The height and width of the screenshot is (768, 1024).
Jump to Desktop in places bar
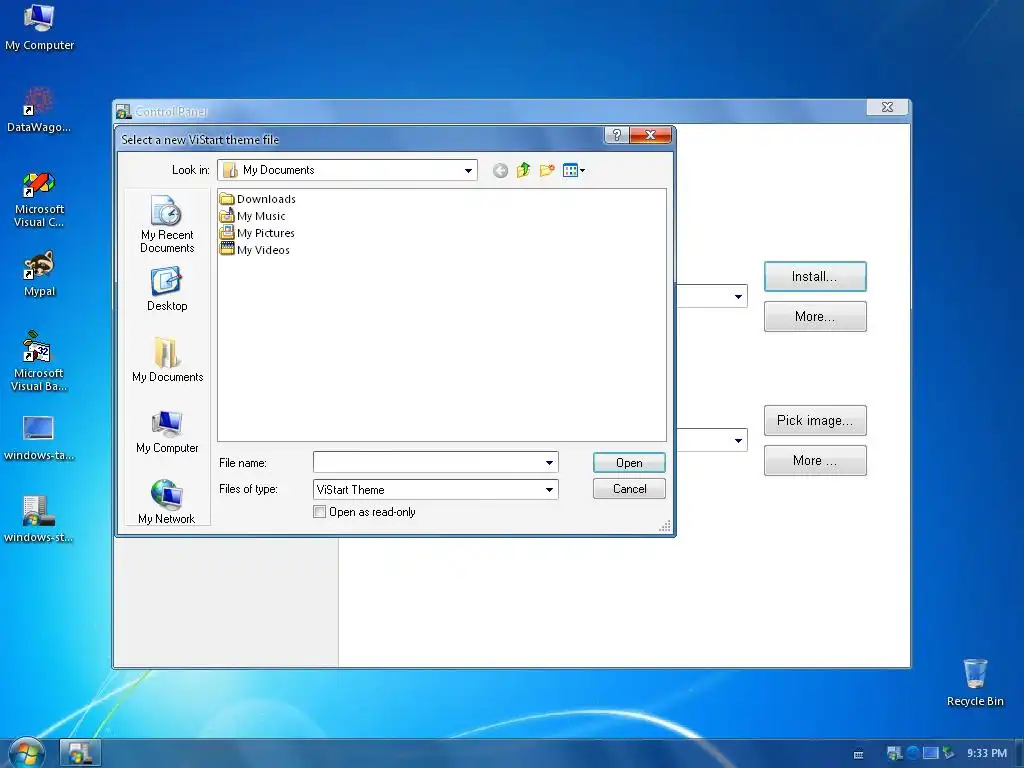[167, 289]
